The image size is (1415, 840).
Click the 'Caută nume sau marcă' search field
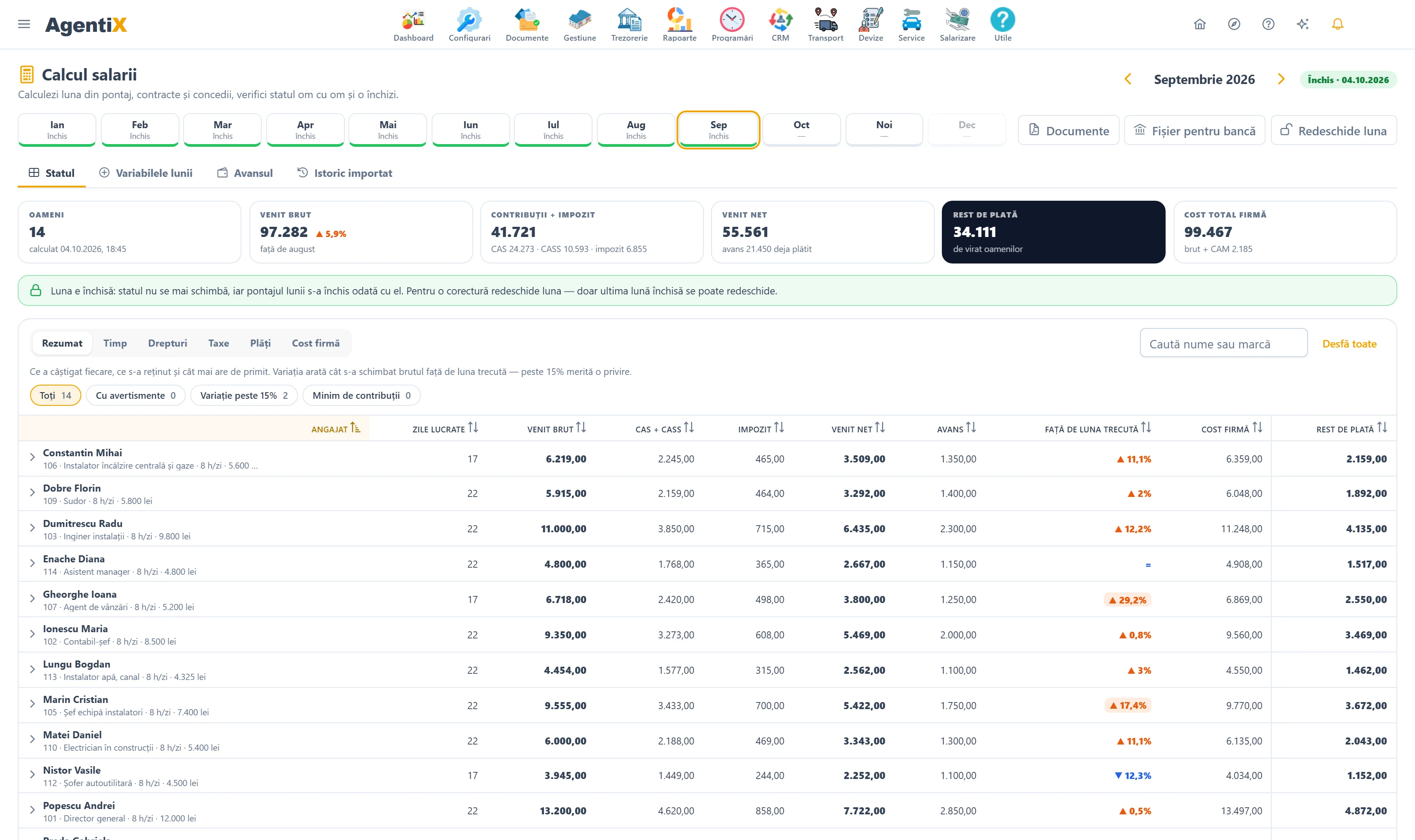tap(1223, 344)
